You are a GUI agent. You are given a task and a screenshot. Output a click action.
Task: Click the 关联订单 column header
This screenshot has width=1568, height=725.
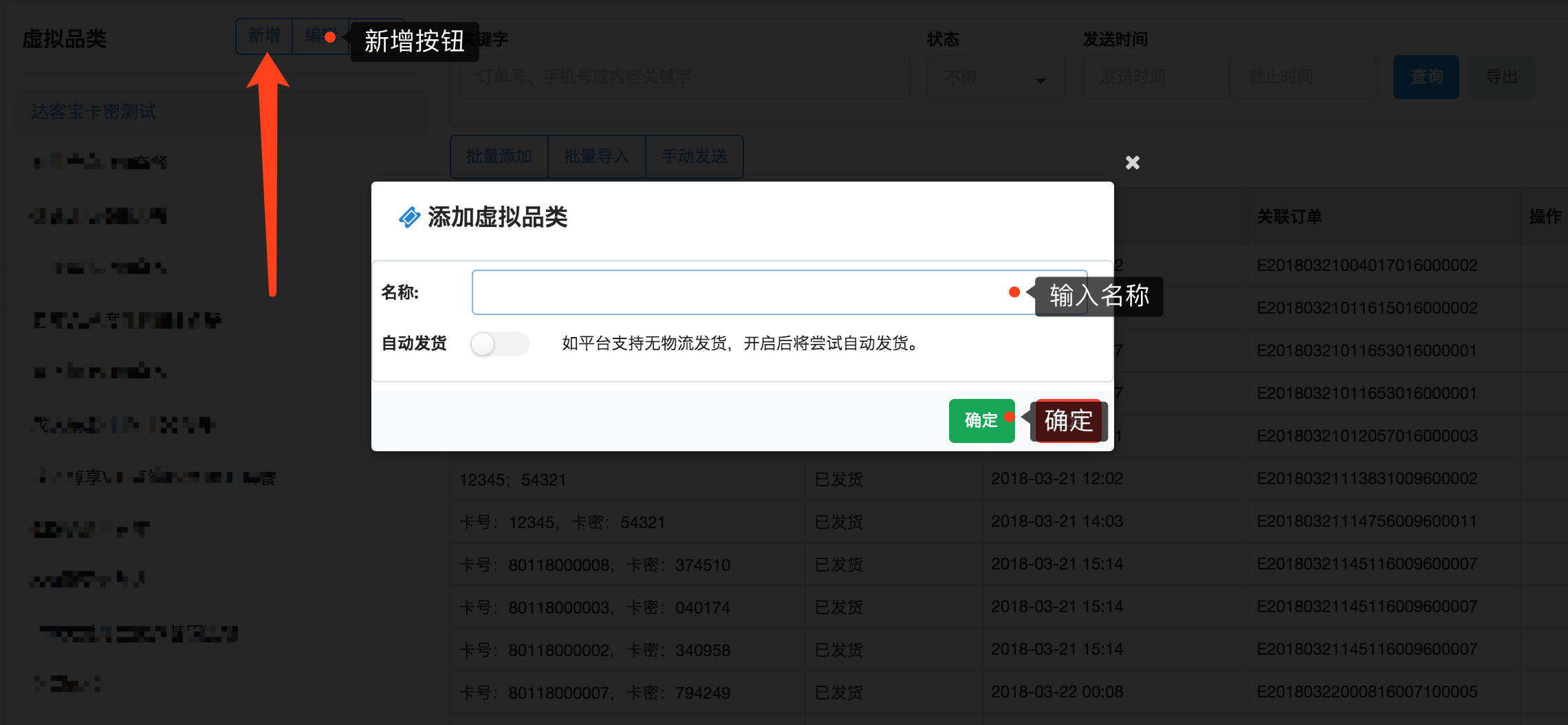point(1289,217)
